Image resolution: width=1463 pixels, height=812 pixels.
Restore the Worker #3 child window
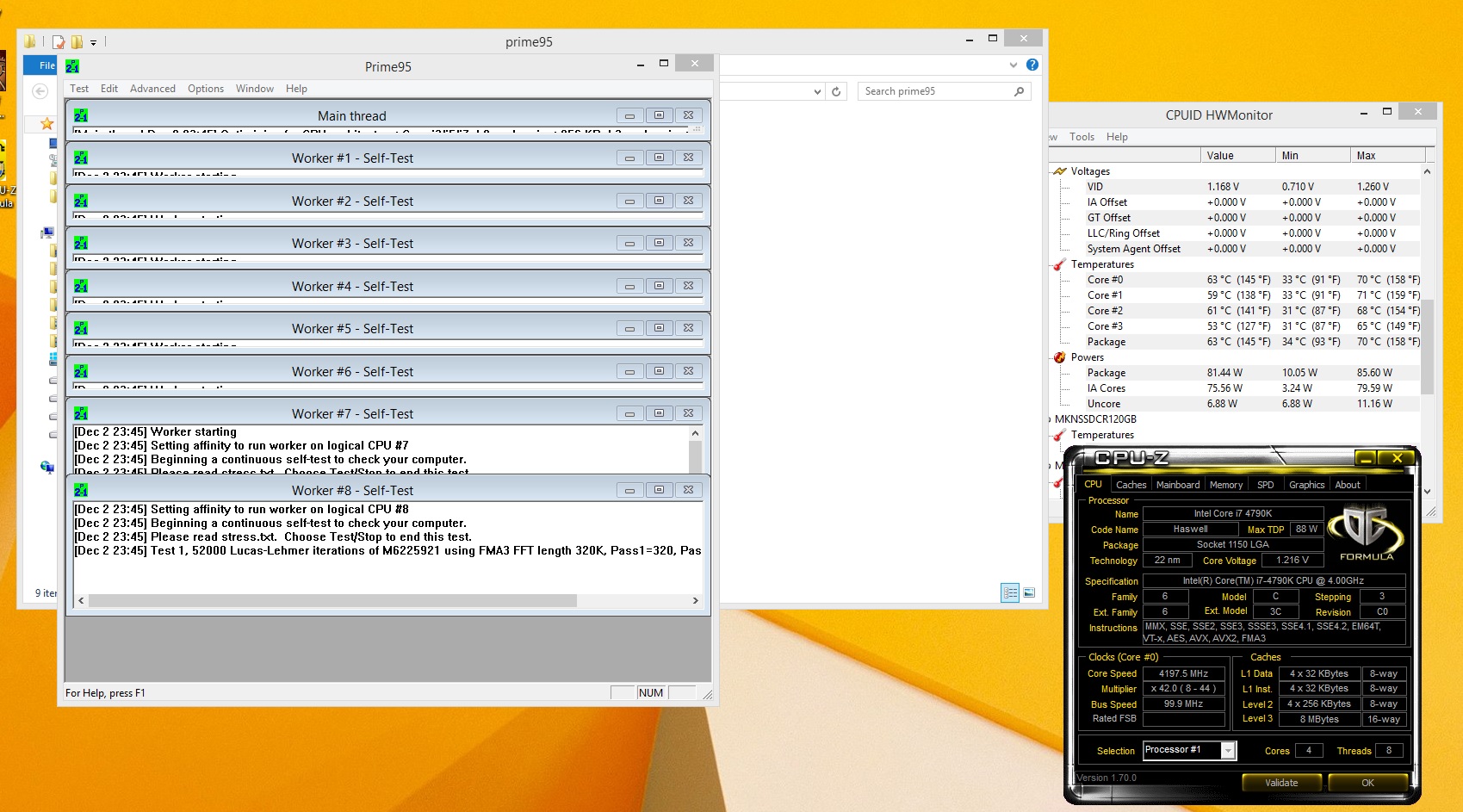click(x=659, y=243)
